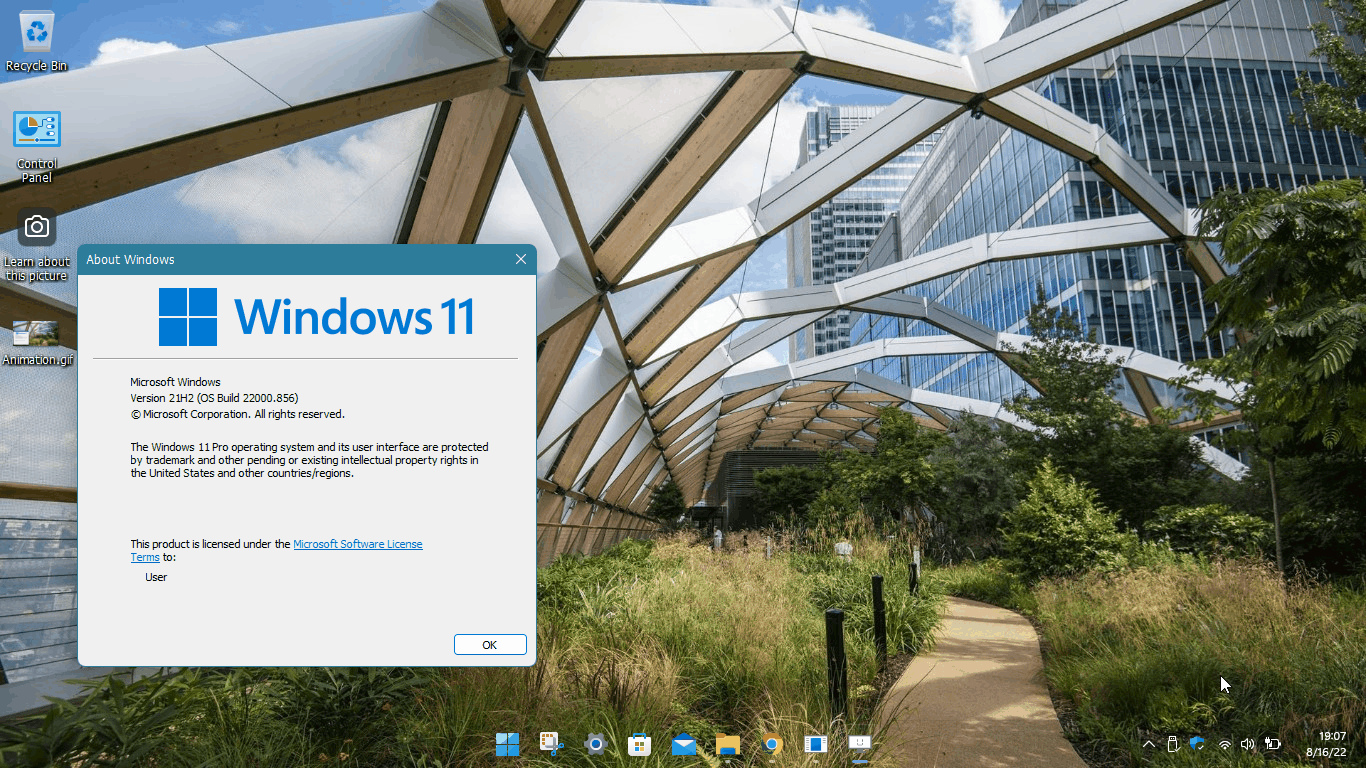Click the Microsoft Corporation copyright line
The image size is (1366, 768).
pyautogui.click(x=237, y=414)
